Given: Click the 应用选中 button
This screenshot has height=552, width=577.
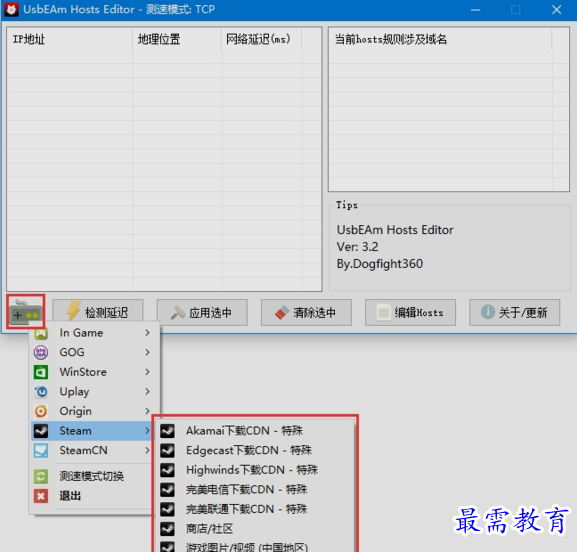Looking at the screenshot, I should [x=202, y=312].
